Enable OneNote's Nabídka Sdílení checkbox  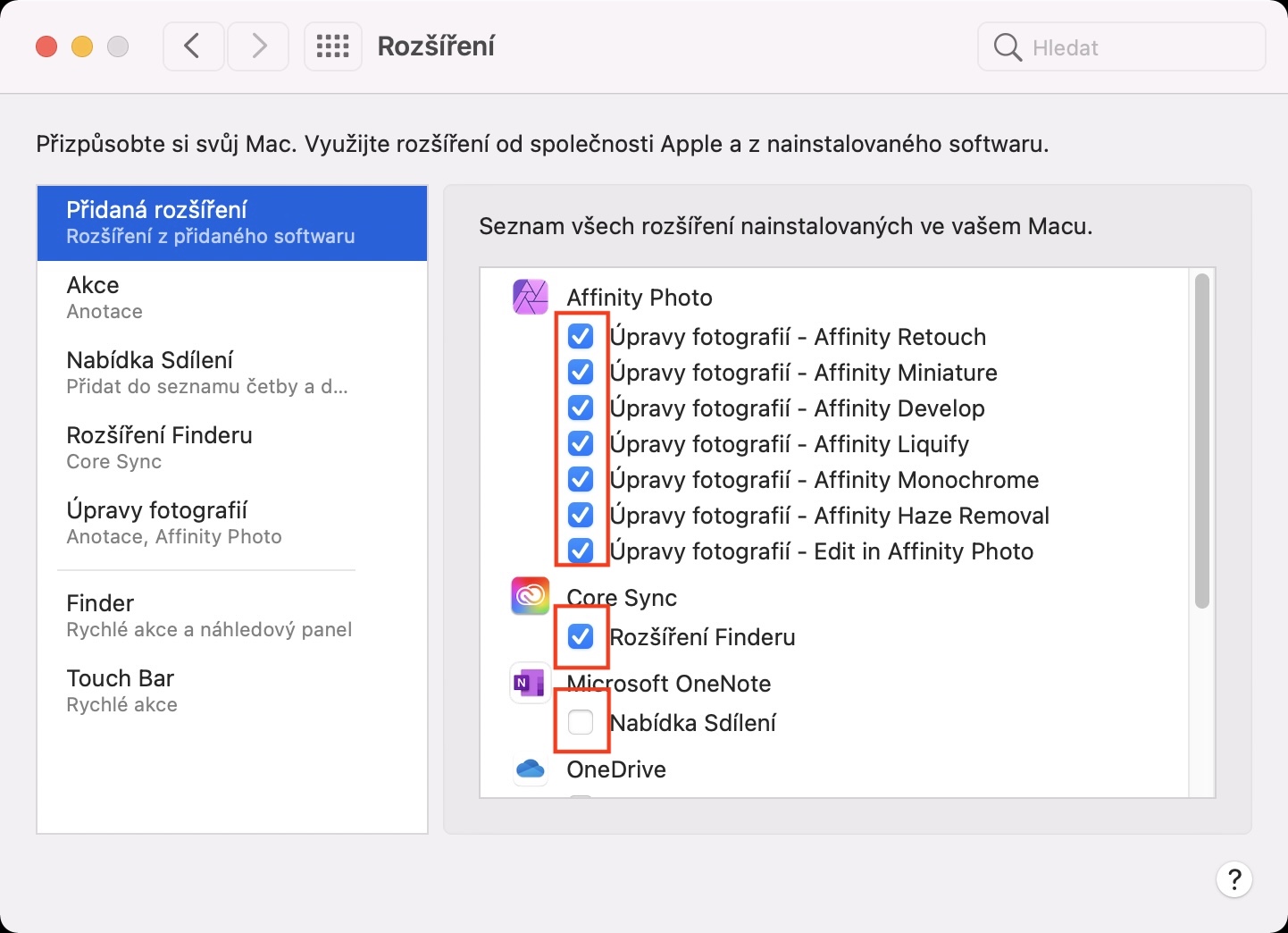click(x=581, y=723)
